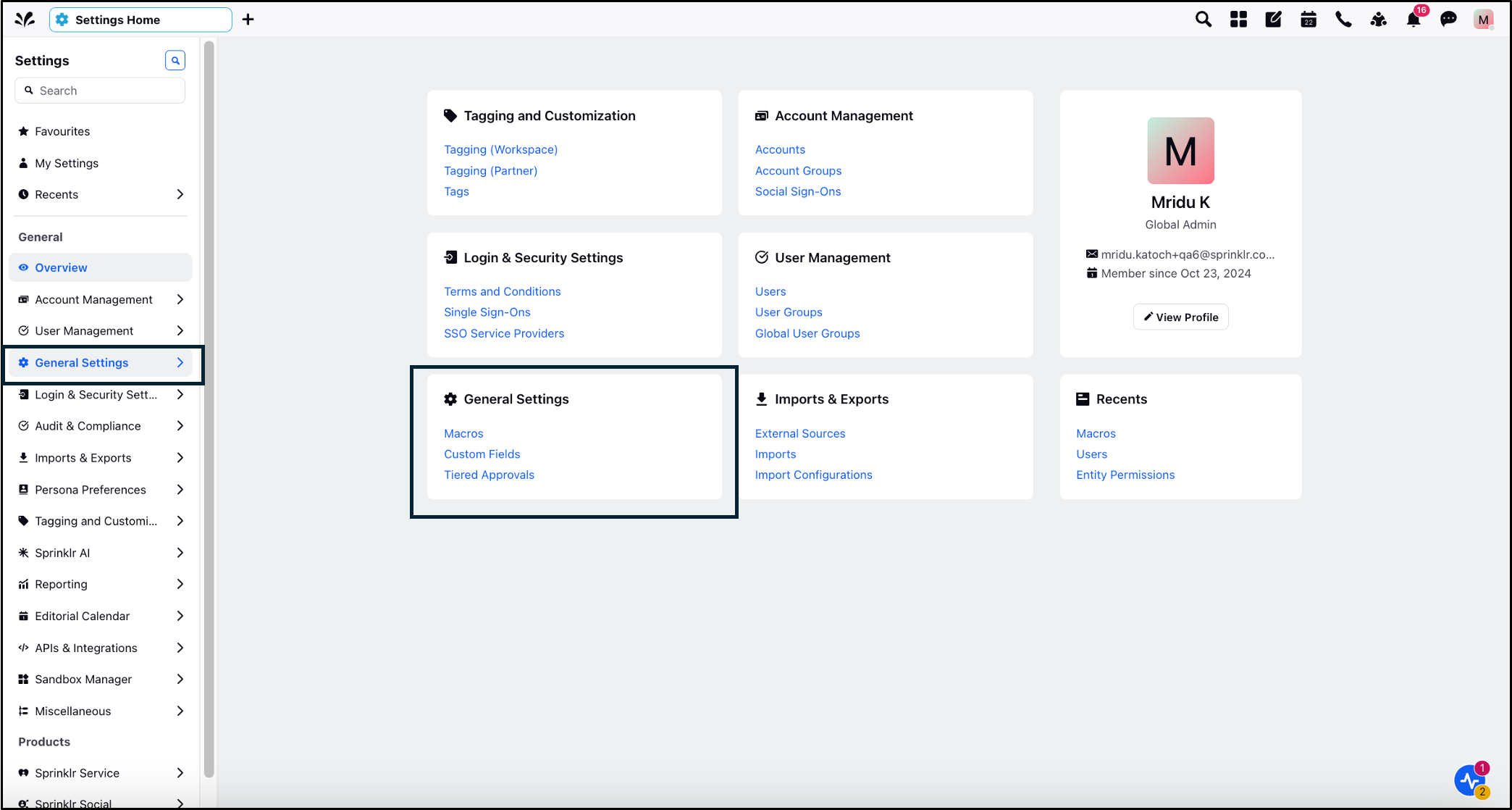Expand General Settings chevron in sidebar

click(180, 362)
